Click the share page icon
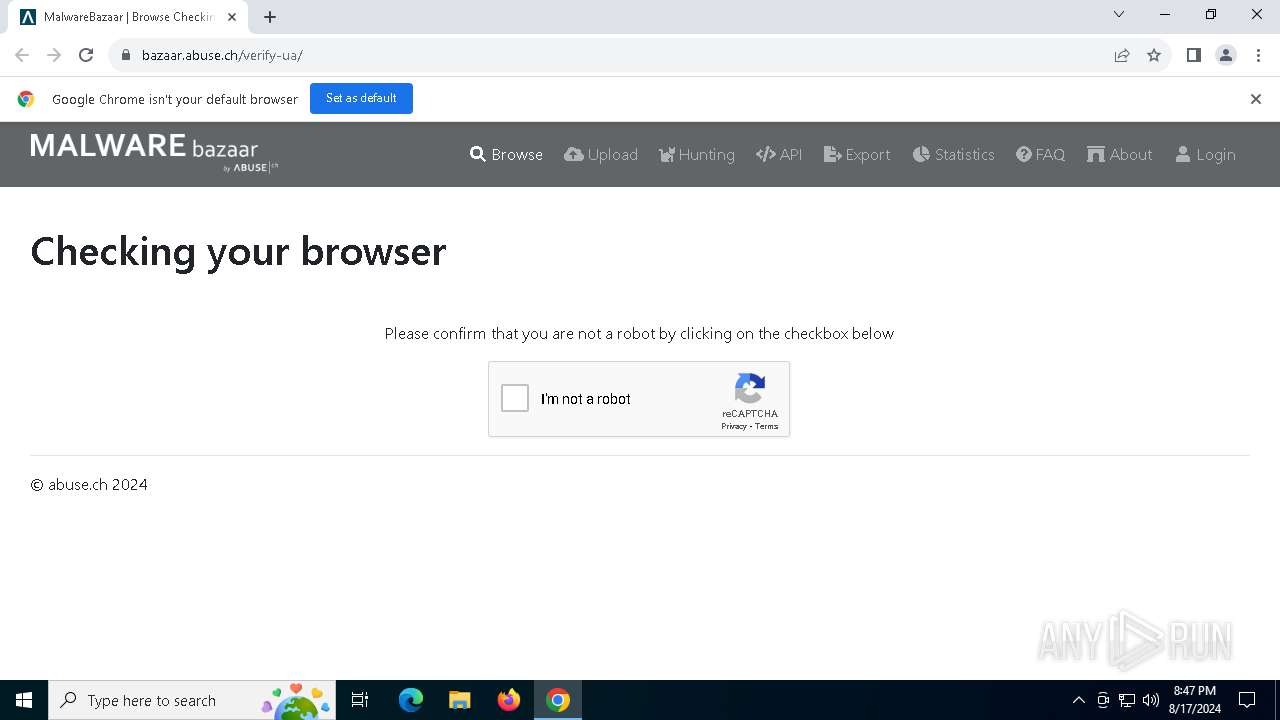Screen dimensions: 1280x720 click(x=1122, y=55)
